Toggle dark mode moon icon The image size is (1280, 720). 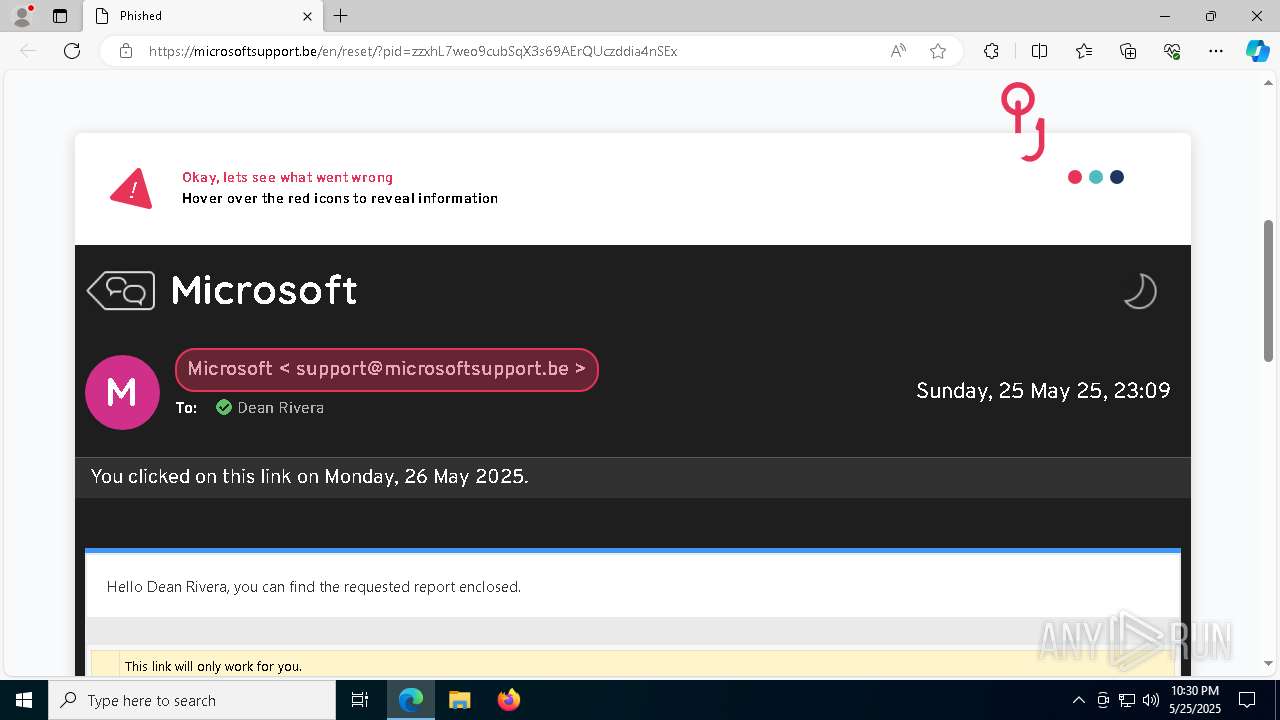coord(1139,291)
